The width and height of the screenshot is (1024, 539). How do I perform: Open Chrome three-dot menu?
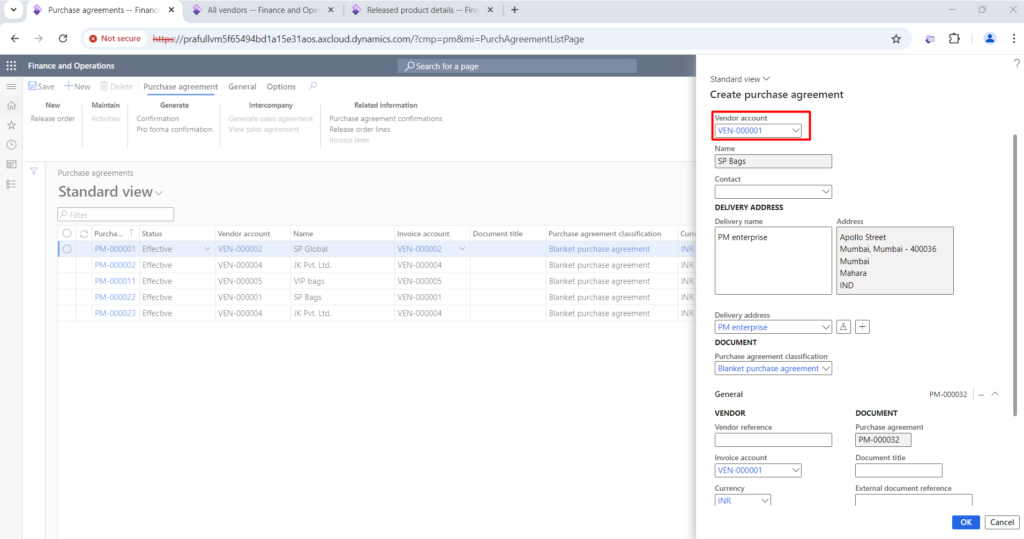[1014, 39]
